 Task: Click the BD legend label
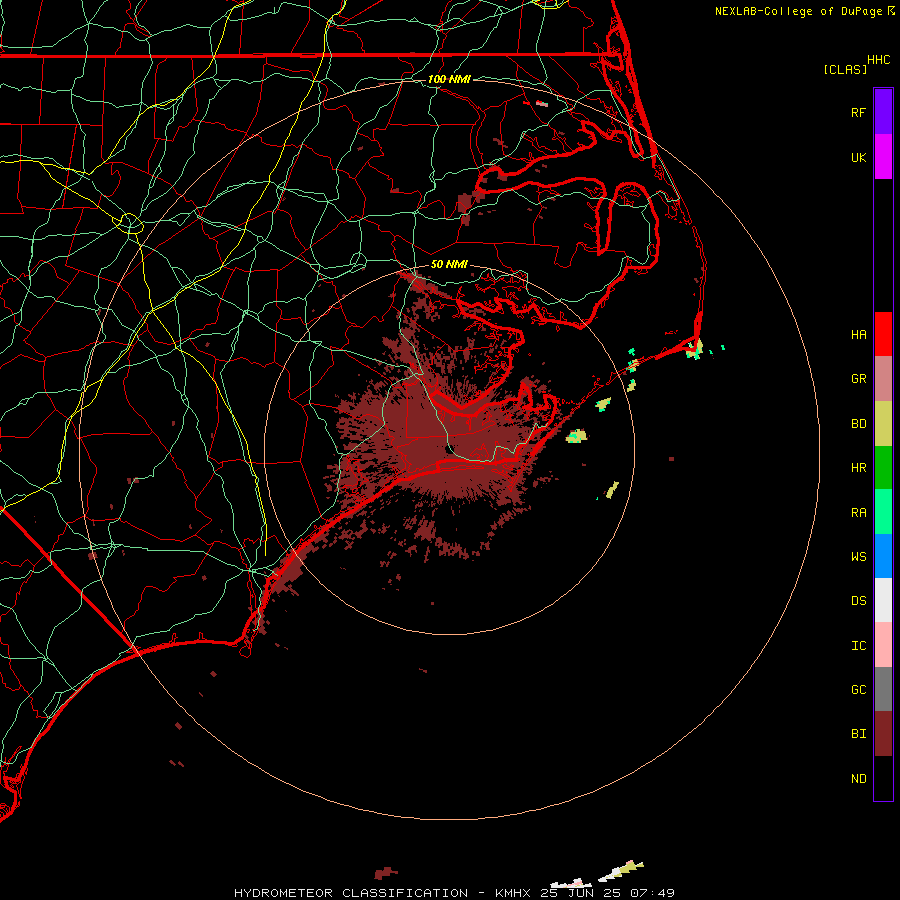(x=858, y=424)
